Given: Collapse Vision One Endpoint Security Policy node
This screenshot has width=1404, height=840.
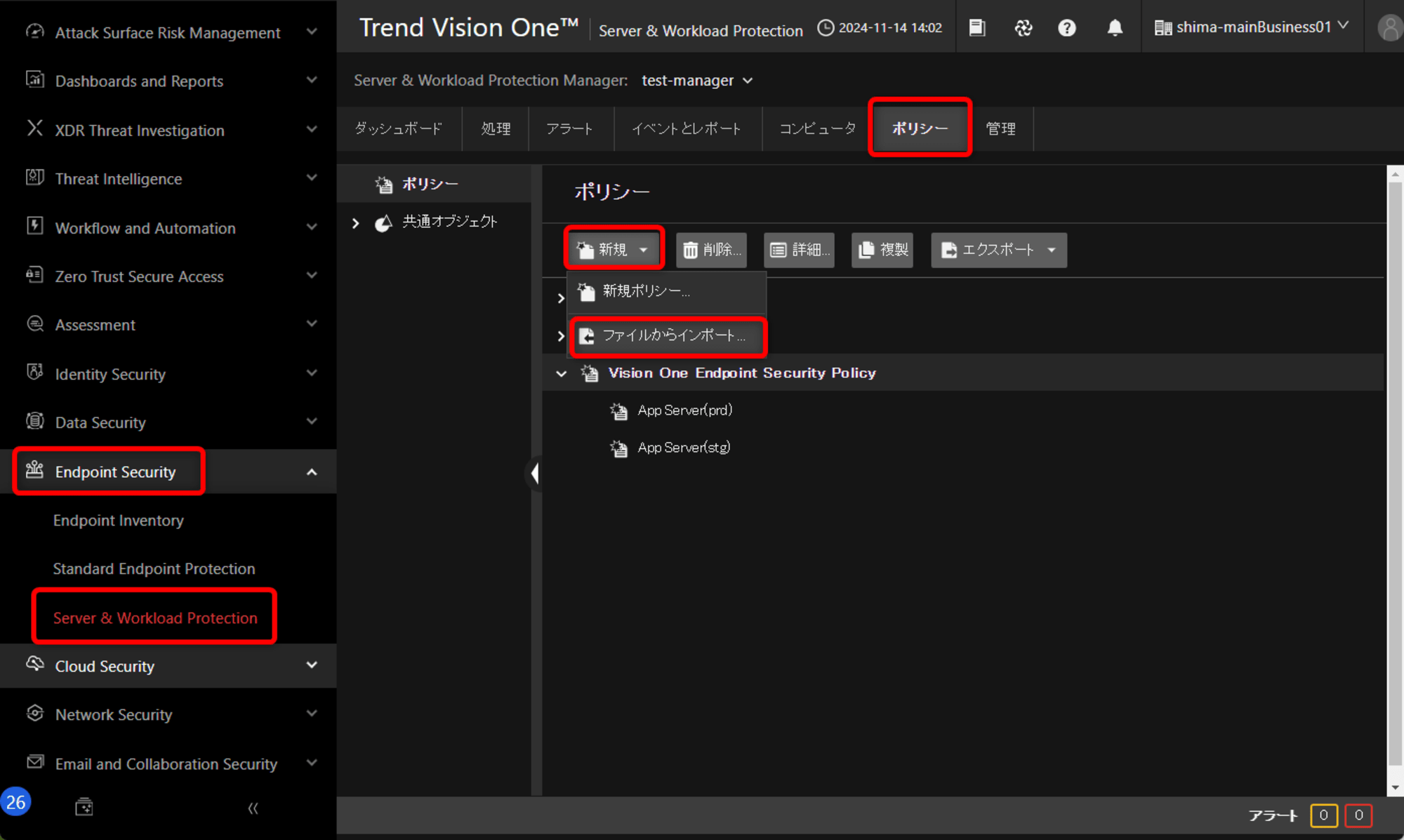Looking at the screenshot, I should 561,373.
